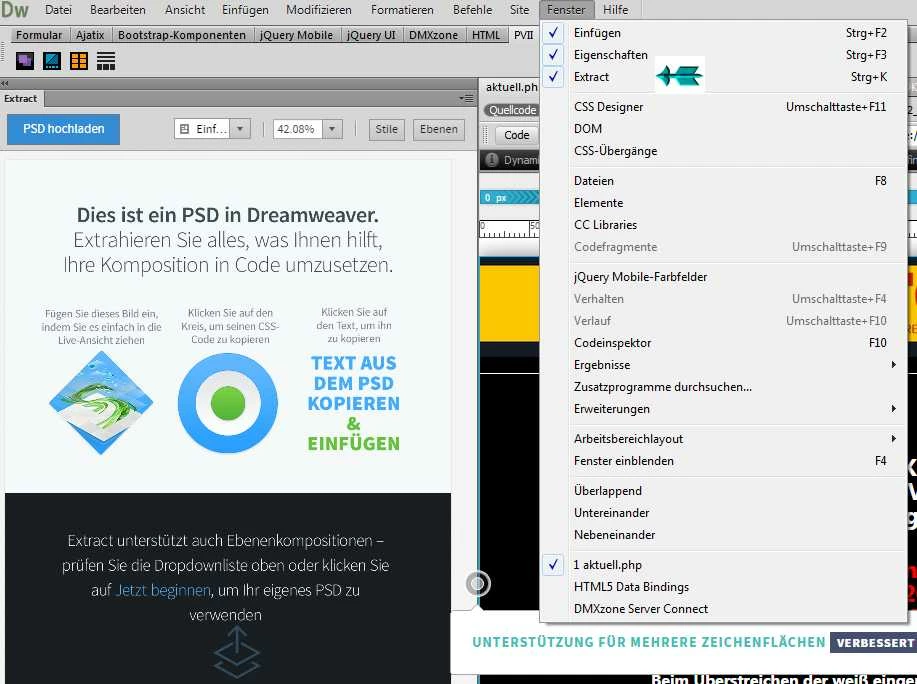917x684 pixels.
Task: Click the orange grid PVII toolbar icon
Action: click(x=79, y=61)
